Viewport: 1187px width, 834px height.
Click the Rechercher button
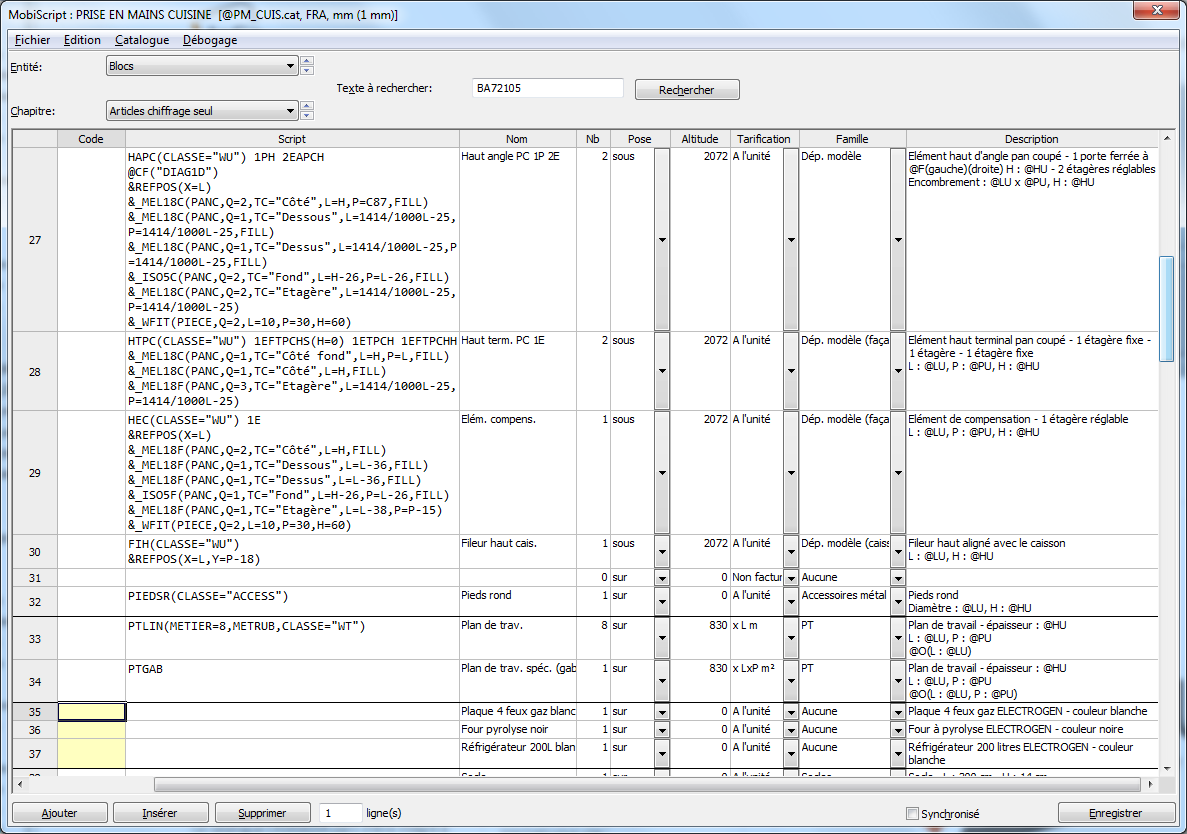tap(687, 89)
